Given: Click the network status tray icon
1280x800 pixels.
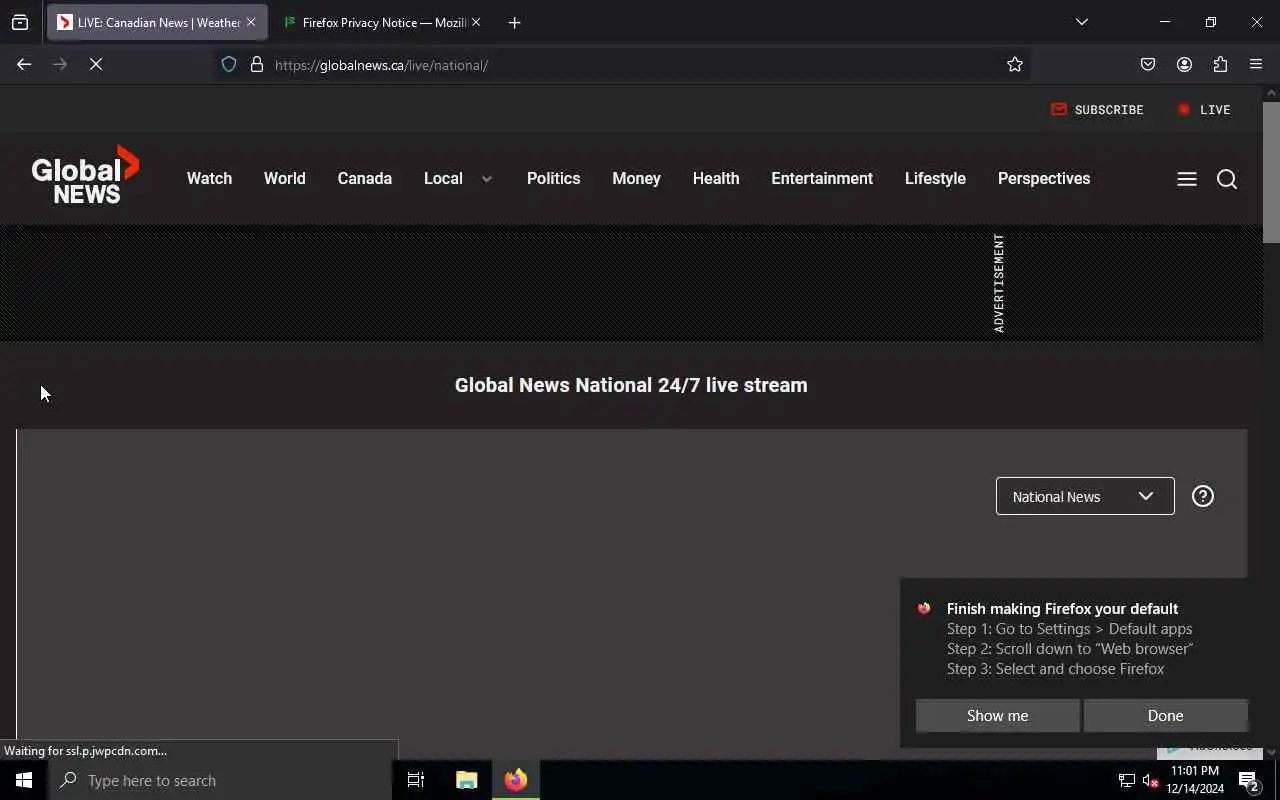Looking at the screenshot, I should click(x=1126, y=781).
